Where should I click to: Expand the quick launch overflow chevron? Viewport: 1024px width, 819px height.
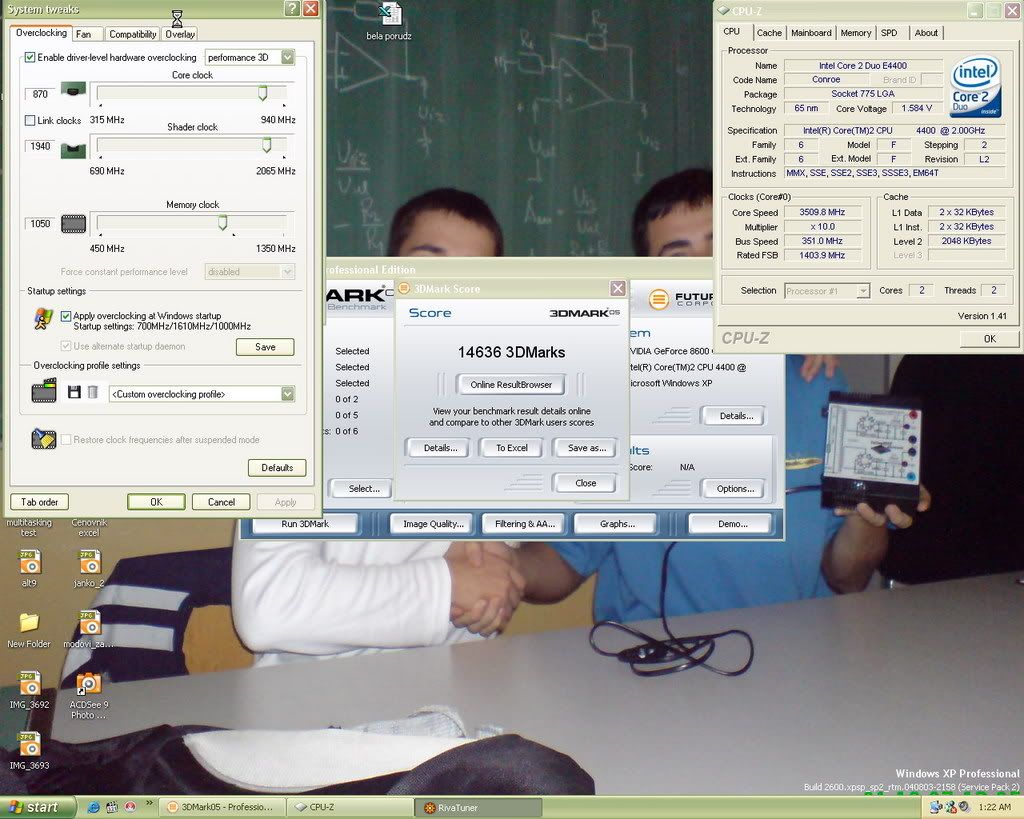click(150, 803)
